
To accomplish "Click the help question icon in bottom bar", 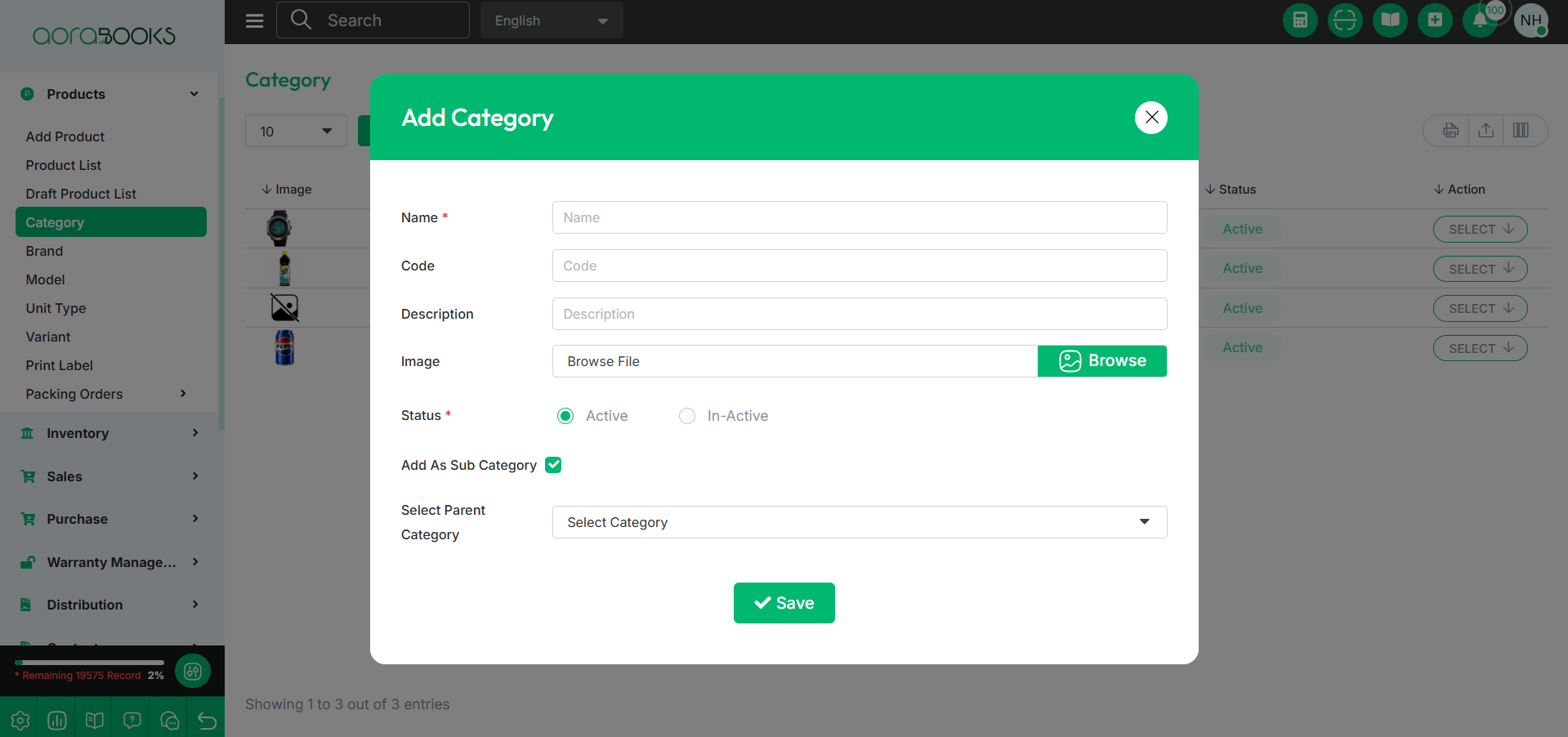I will pos(132,720).
